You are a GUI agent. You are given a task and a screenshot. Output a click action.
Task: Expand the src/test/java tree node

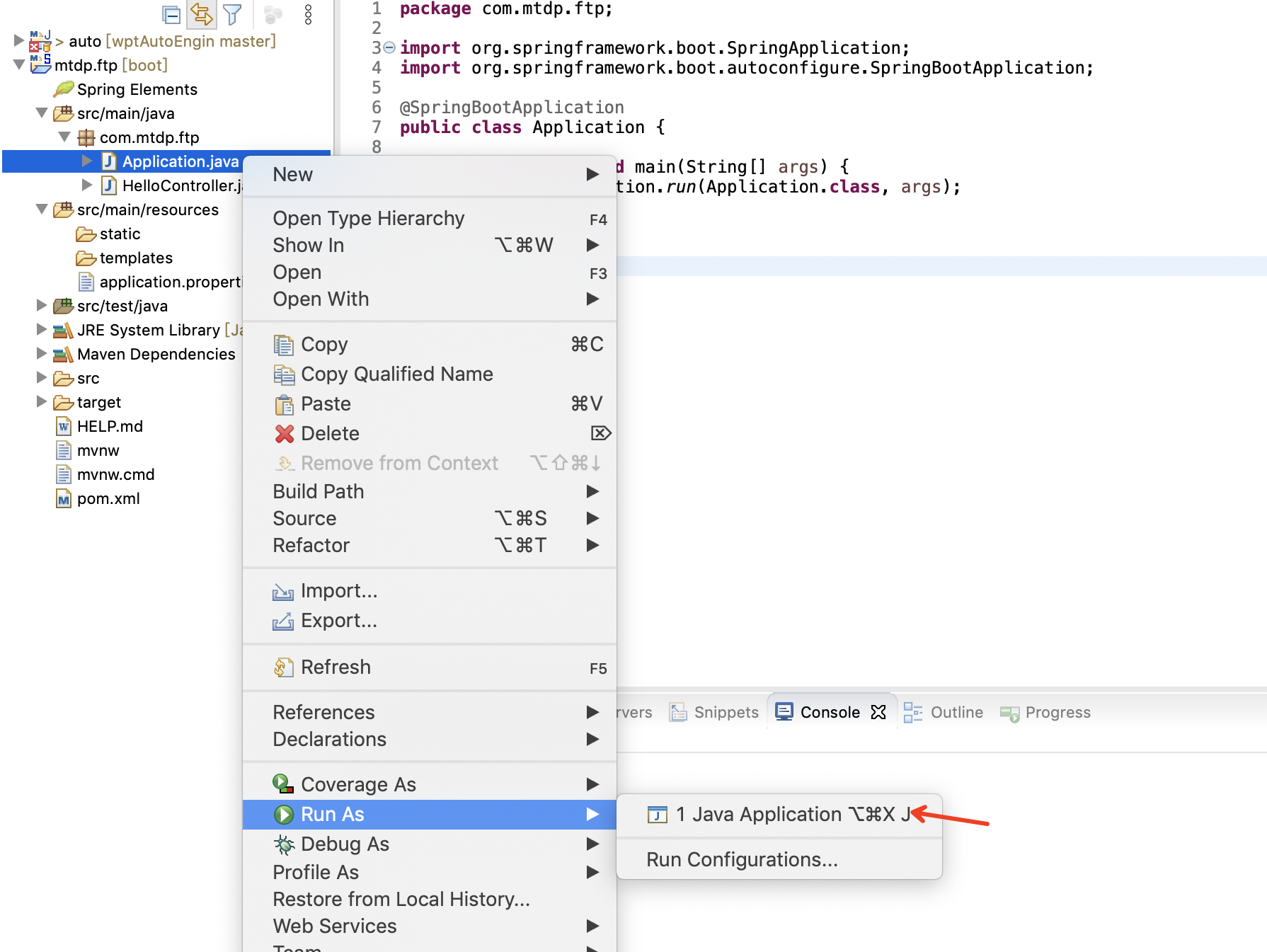tap(40, 306)
